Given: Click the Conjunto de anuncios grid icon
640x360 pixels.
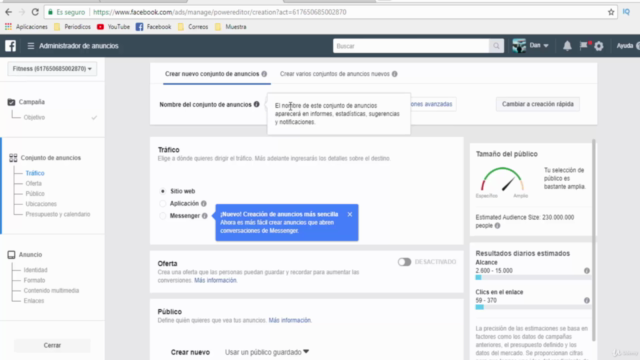Looking at the screenshot, I should [x=13, y=158].
